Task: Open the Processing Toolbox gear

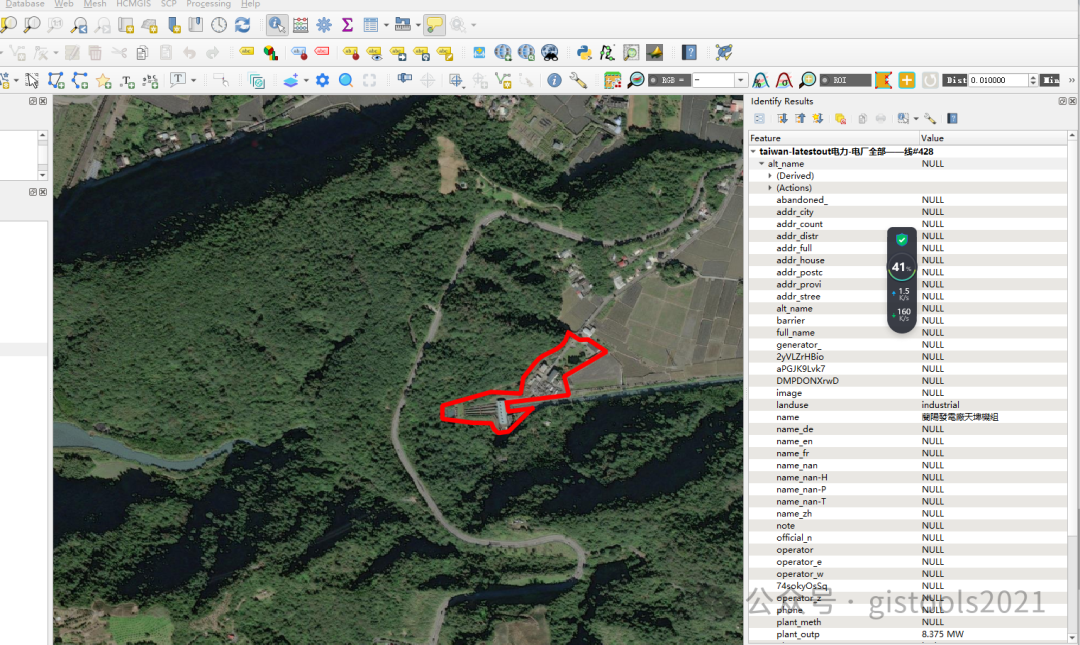Action: pos(324,25)
